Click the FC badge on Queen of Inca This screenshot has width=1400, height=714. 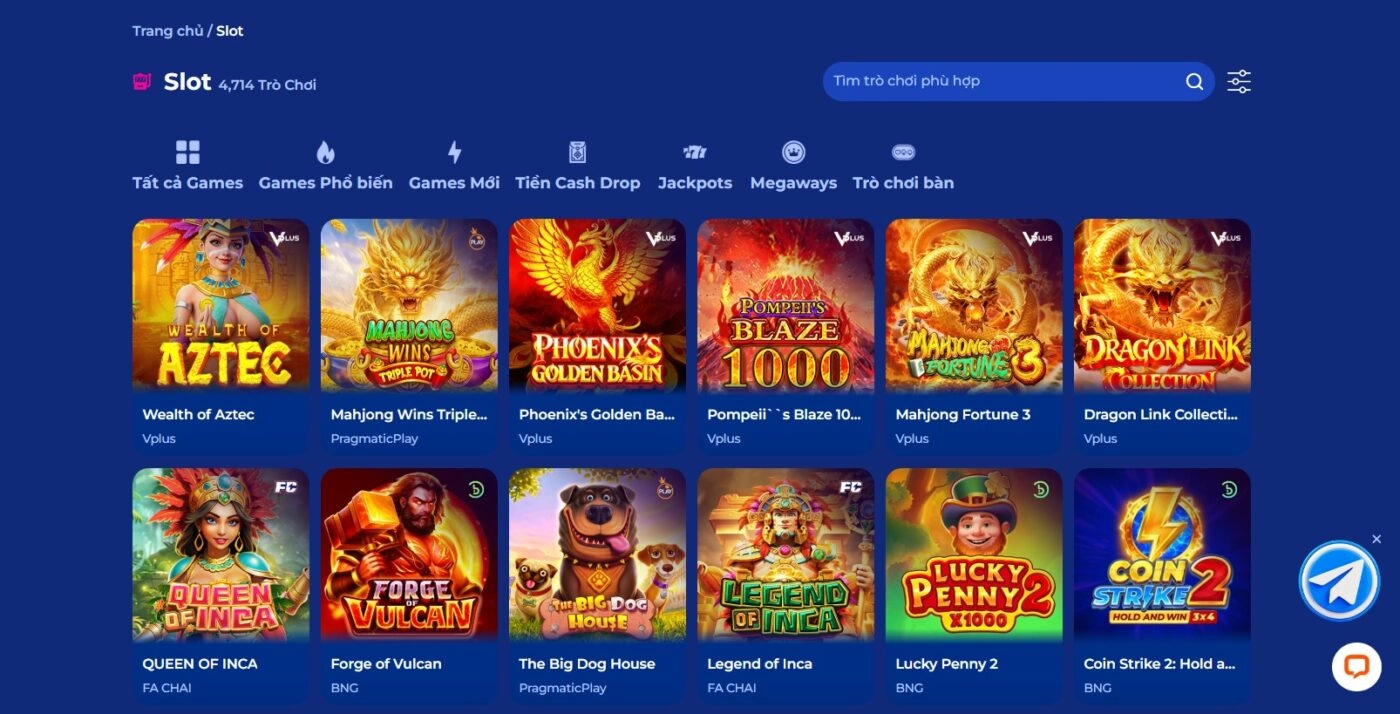click(x=286, y=488)
